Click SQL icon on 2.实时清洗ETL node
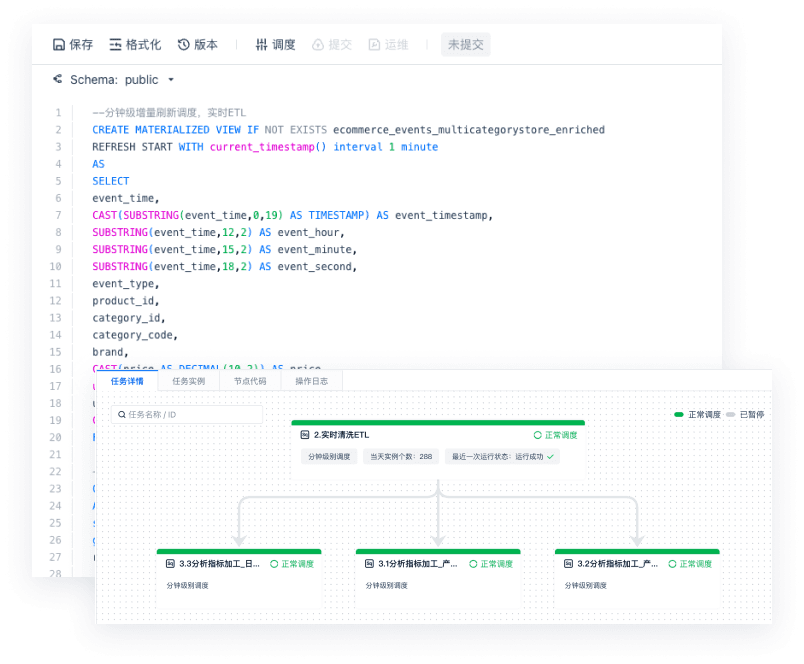Image resolution: width=804 pixels, height=664 pixels. click(304, 435)
